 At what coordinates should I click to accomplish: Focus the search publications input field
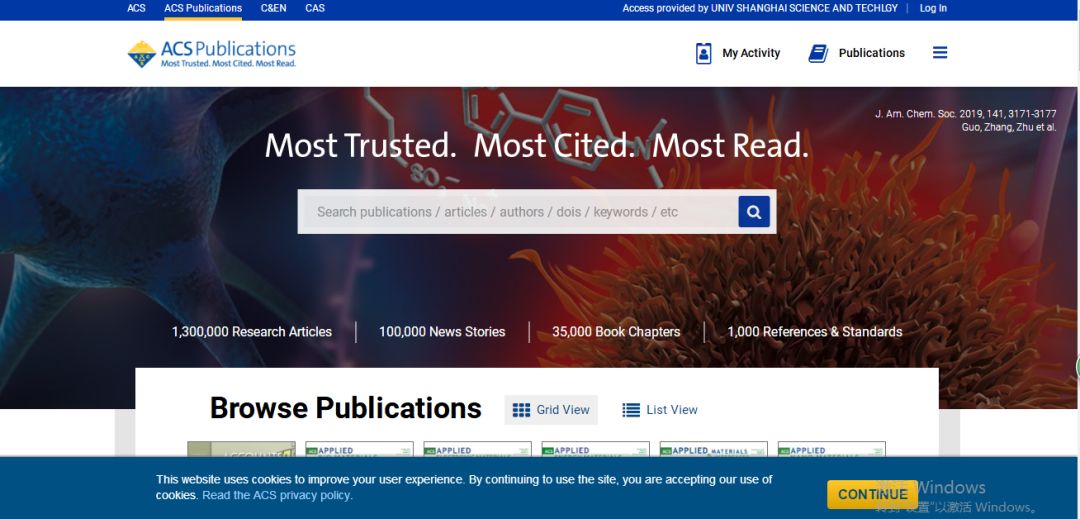(521, 211)
